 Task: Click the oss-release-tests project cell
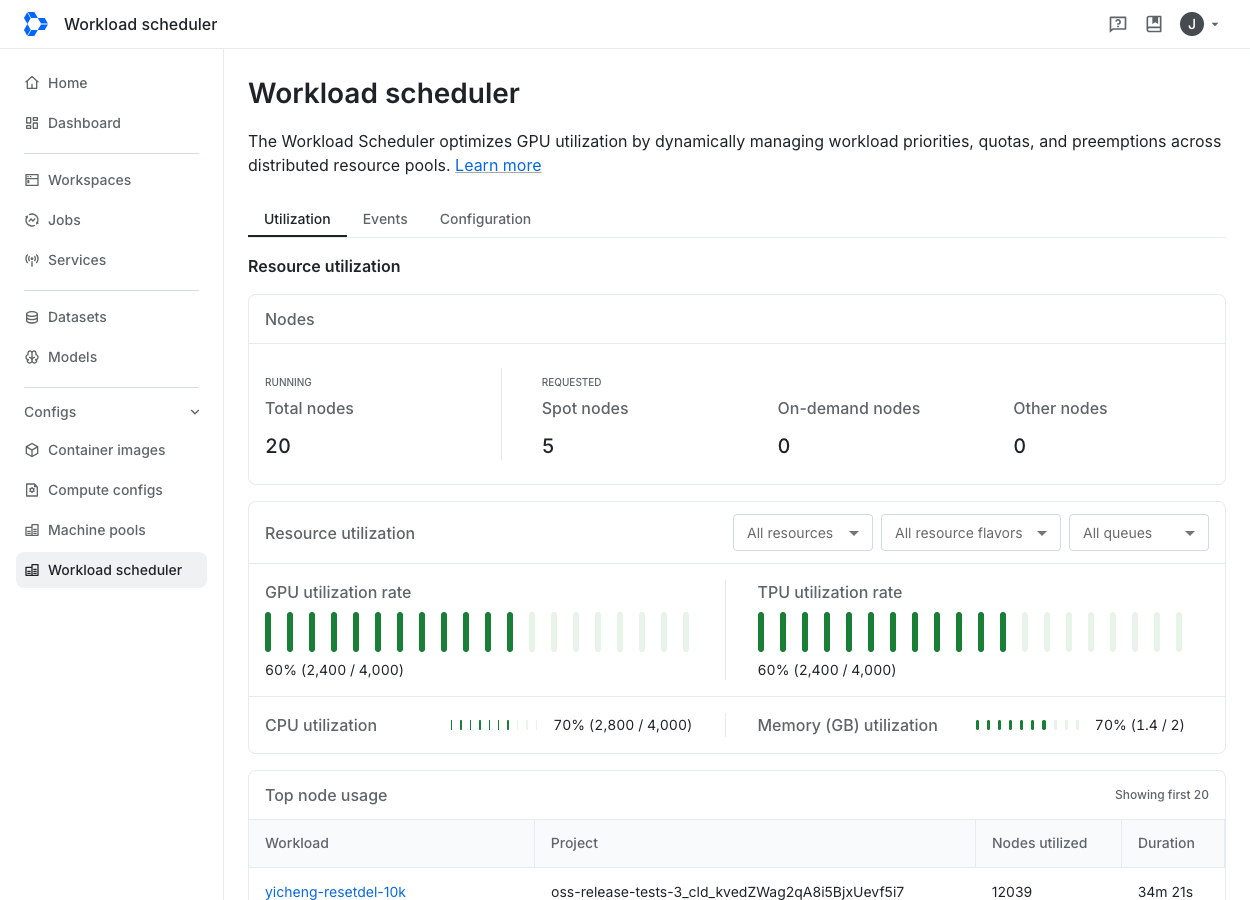(727, 892)
